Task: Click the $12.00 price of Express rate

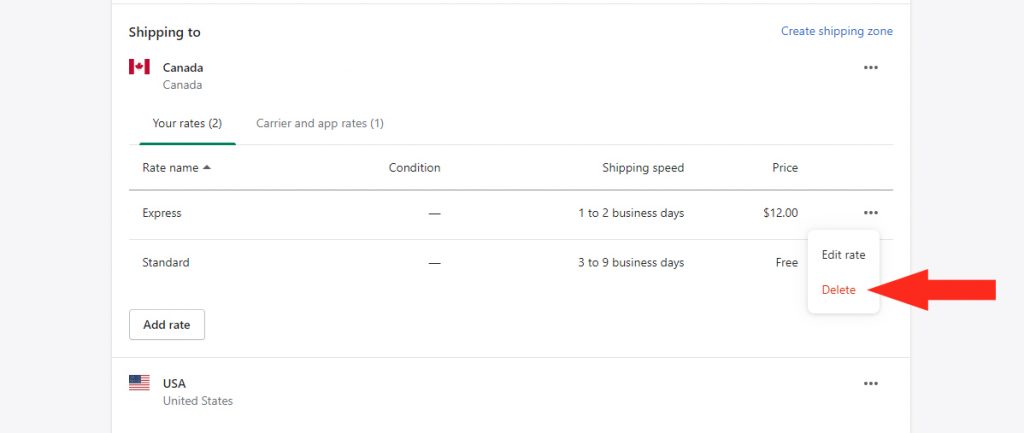Action: tap(780, 213)
